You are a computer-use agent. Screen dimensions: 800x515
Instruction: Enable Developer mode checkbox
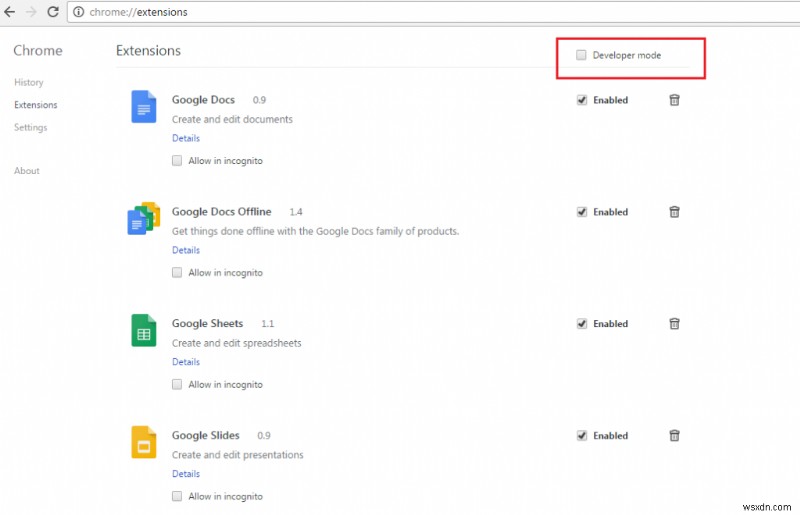(x=581, y=55)
